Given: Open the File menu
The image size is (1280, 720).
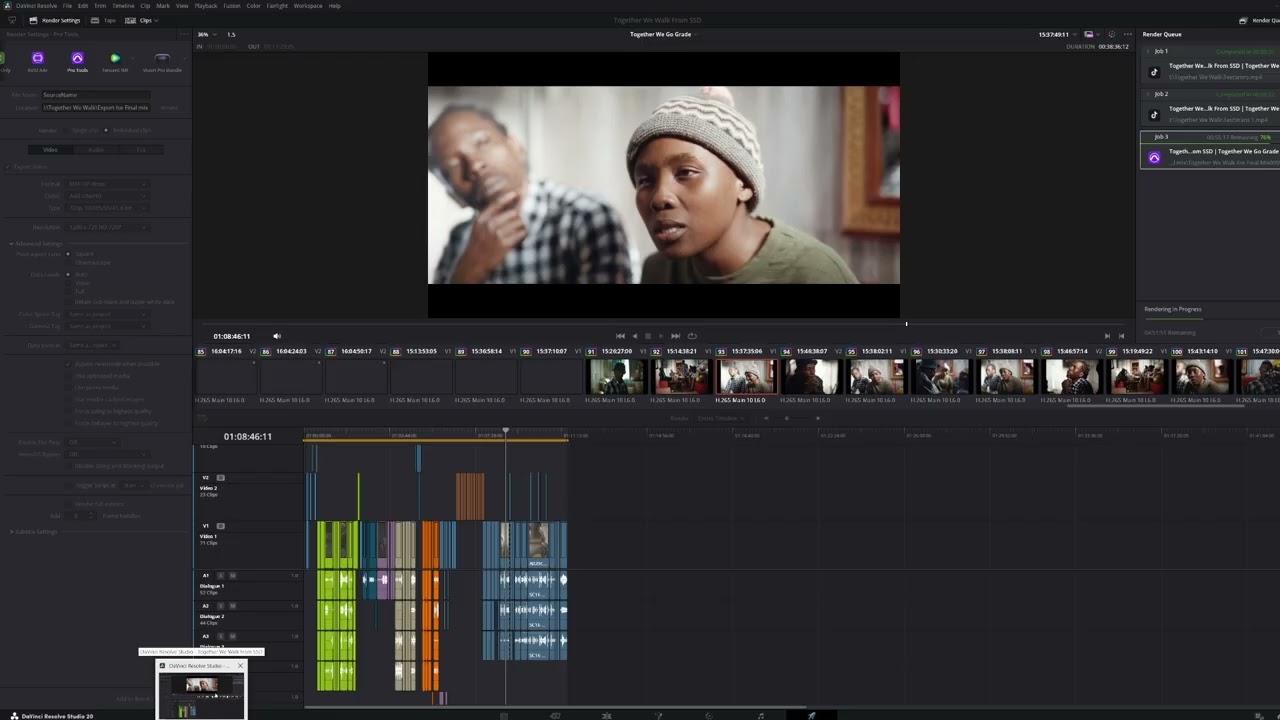Looking at the screenshot, I should [x=67, y=6].
